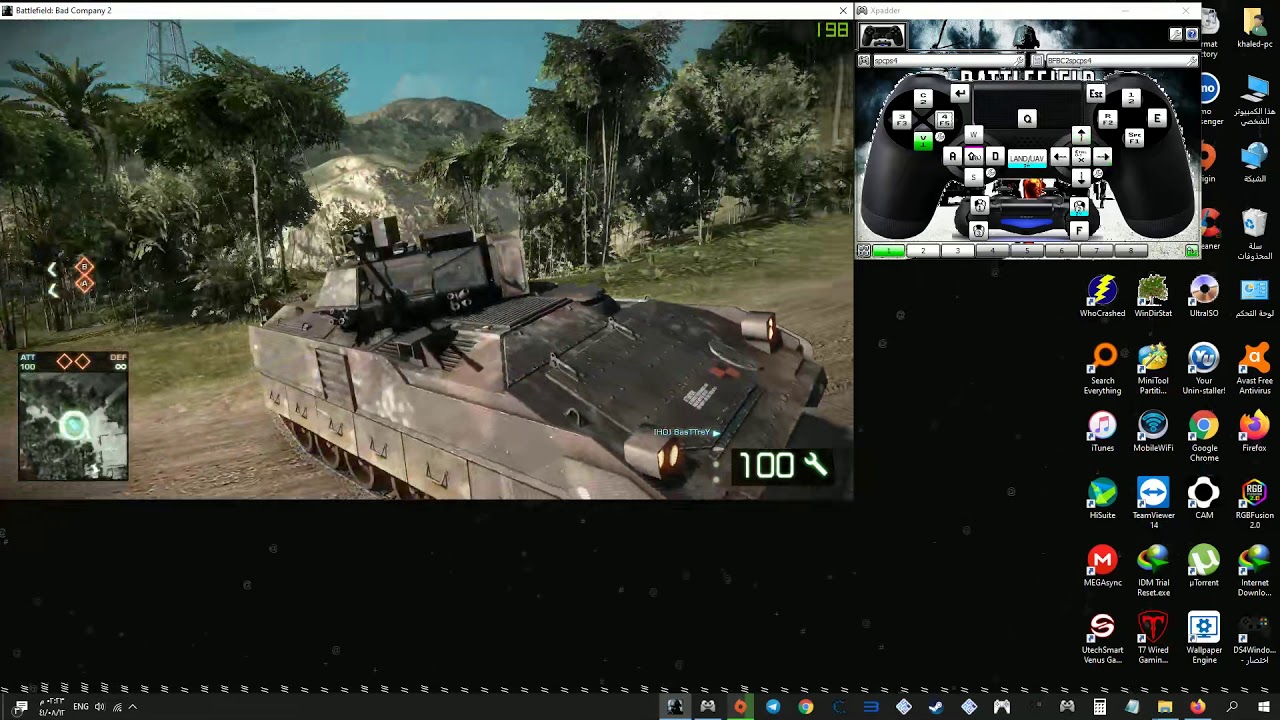This screenshot has height=720, width=1280.
Task: Open the TeamViewer 14 desktop shortcut
Action: pyautogui.click(x=1153, y=504)
